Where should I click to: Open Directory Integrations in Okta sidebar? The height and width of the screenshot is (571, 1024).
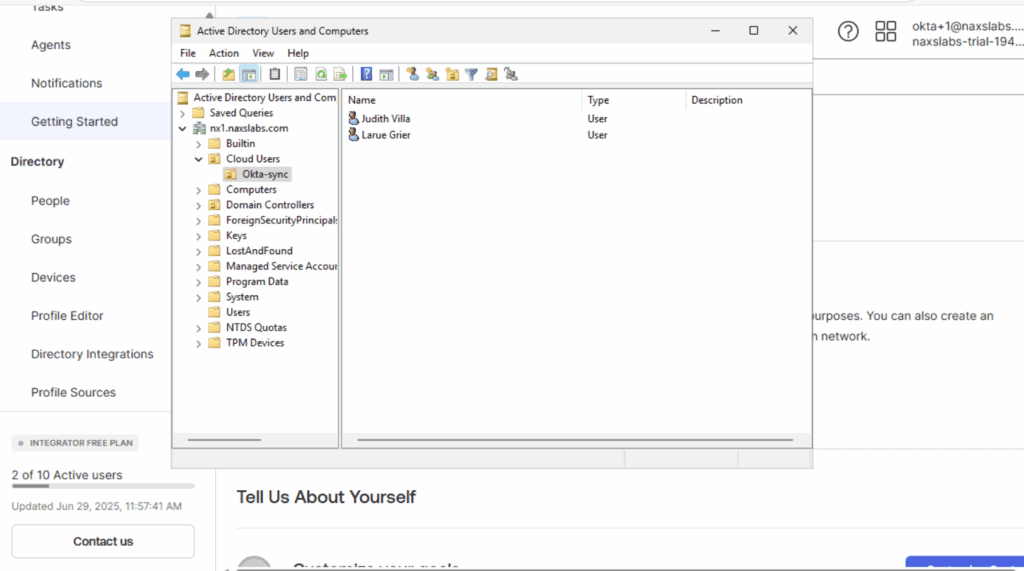click(92, 354)
